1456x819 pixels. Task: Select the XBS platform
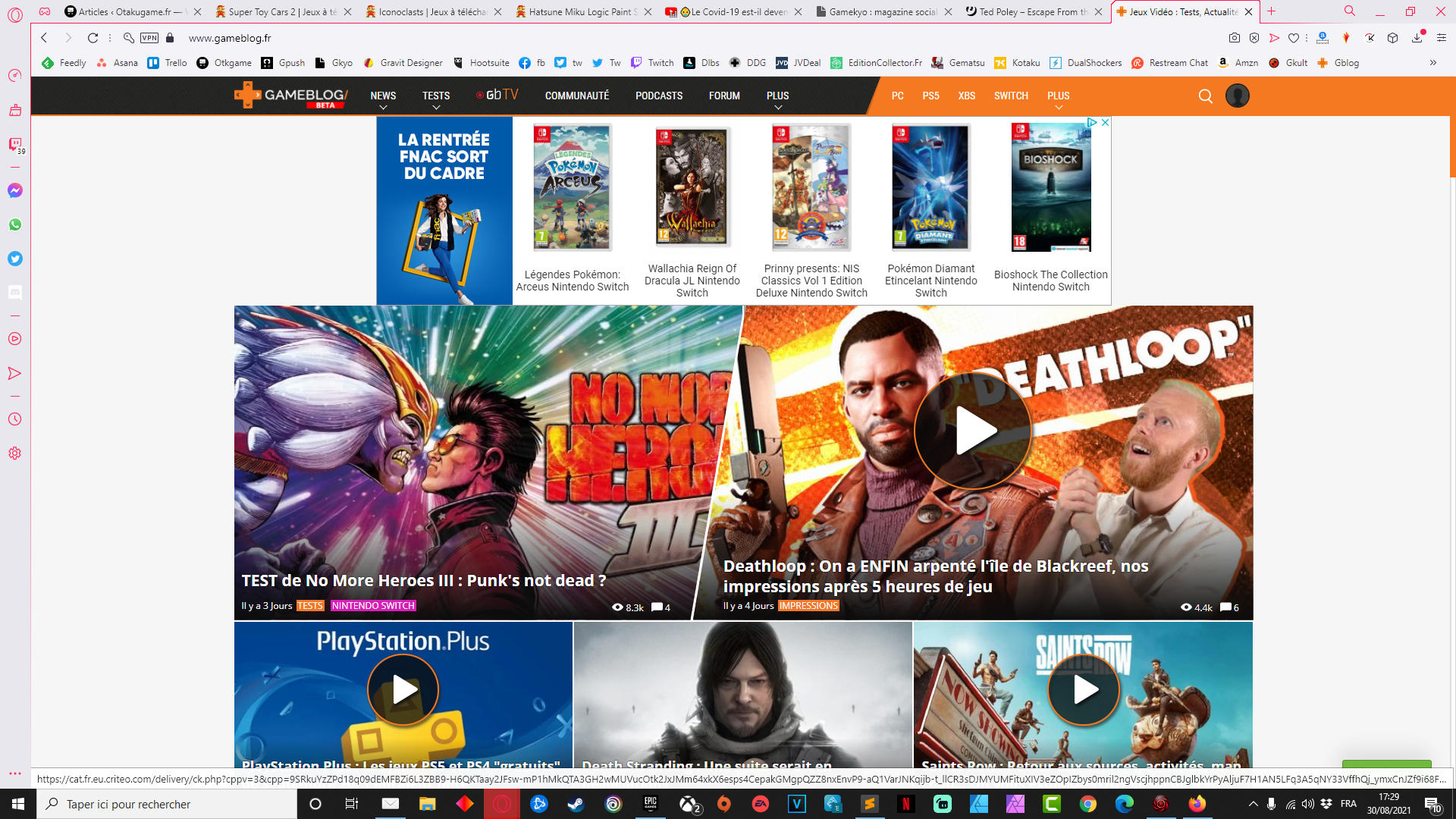coord(966,96)
